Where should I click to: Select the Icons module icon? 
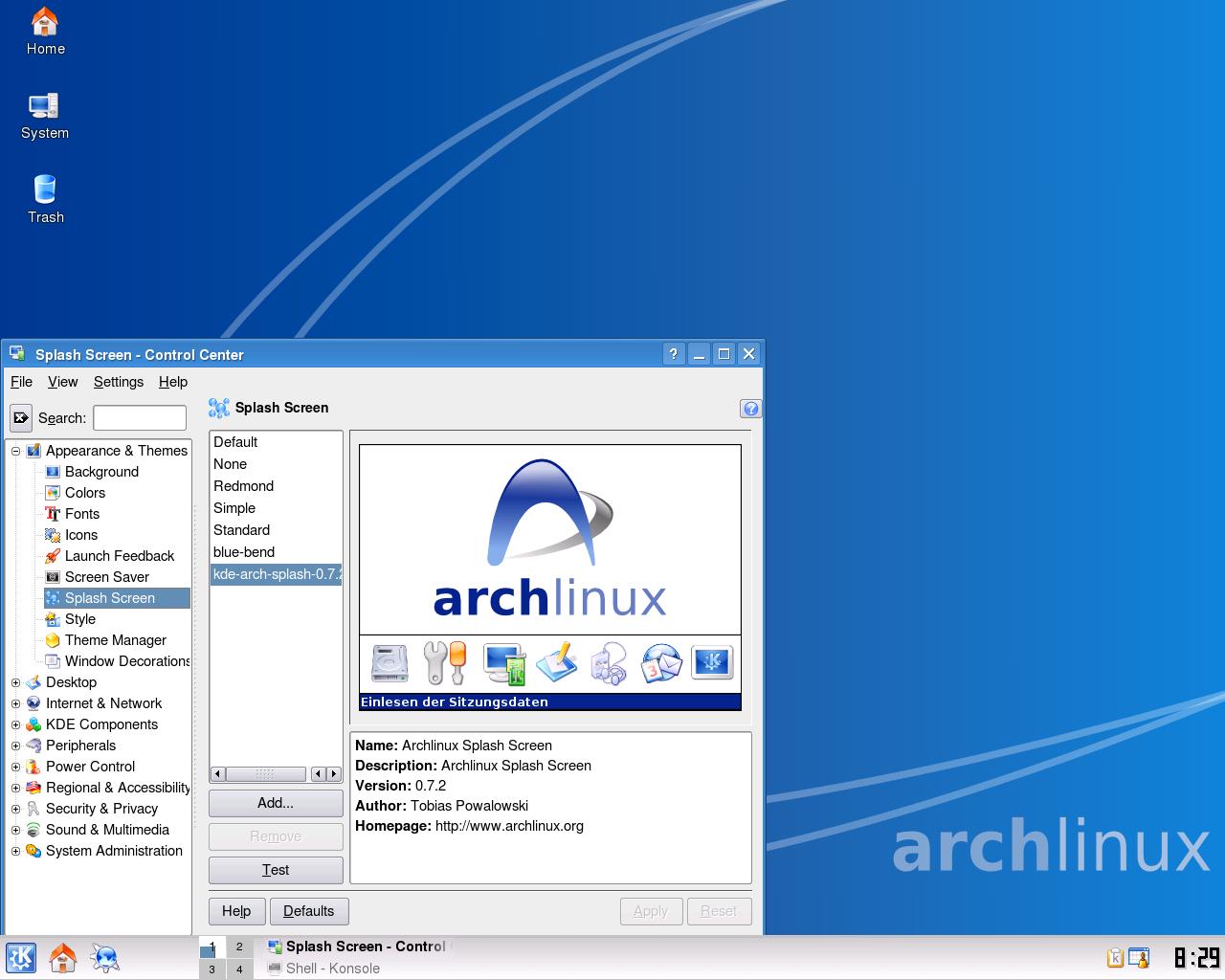53,535
